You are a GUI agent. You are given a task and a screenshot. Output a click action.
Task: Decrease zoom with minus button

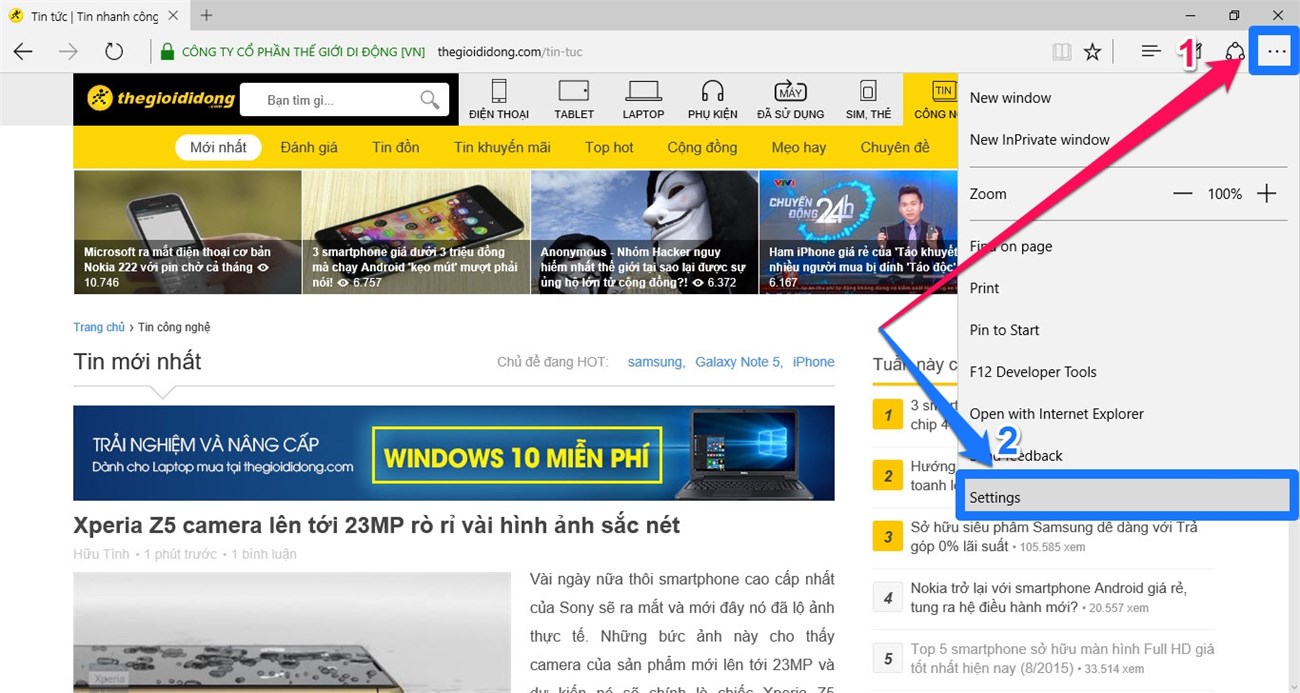coord(1183,194)
